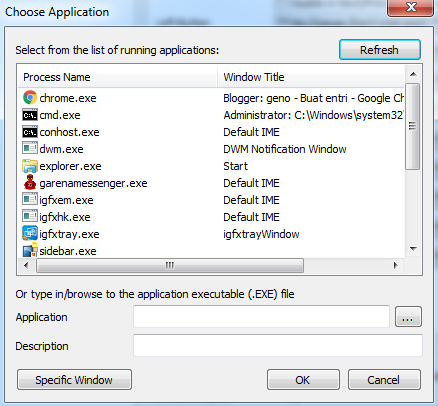Click the Administrator: C:\Windows\system32 title cell
Screen dimensions: 438x406
[314, 115]
